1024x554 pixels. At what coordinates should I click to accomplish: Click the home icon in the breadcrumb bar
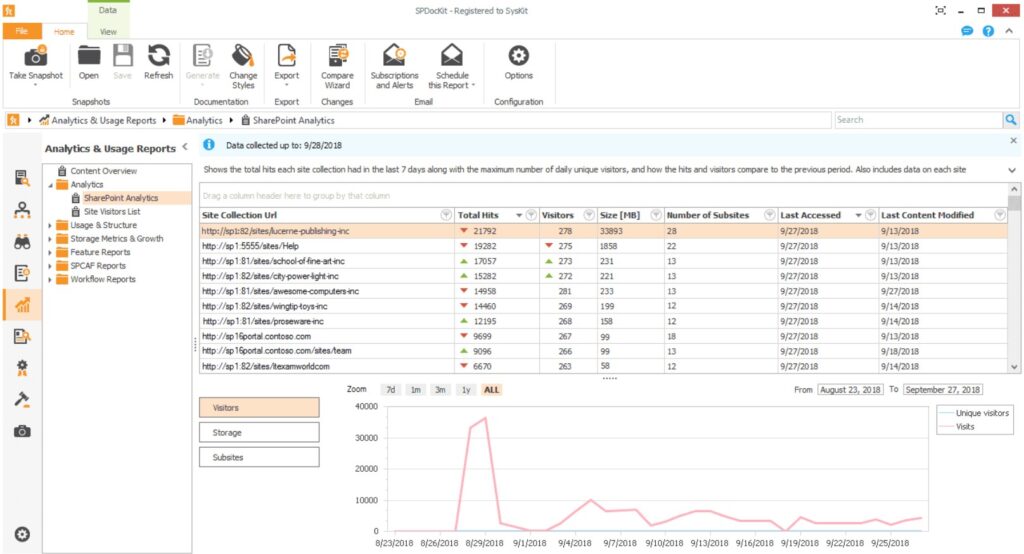[x=13, y=120]
